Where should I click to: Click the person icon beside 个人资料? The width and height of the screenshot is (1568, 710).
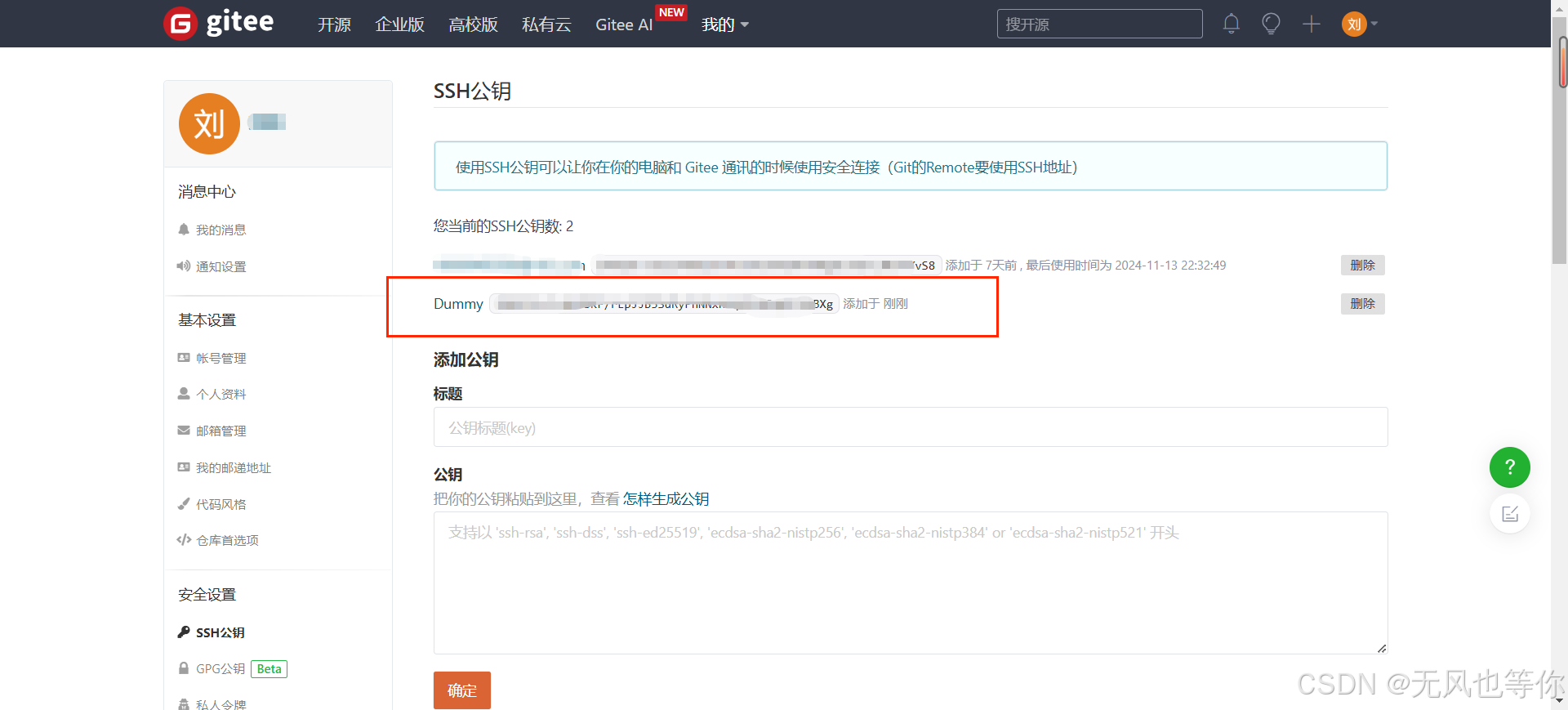pos(184,394)
